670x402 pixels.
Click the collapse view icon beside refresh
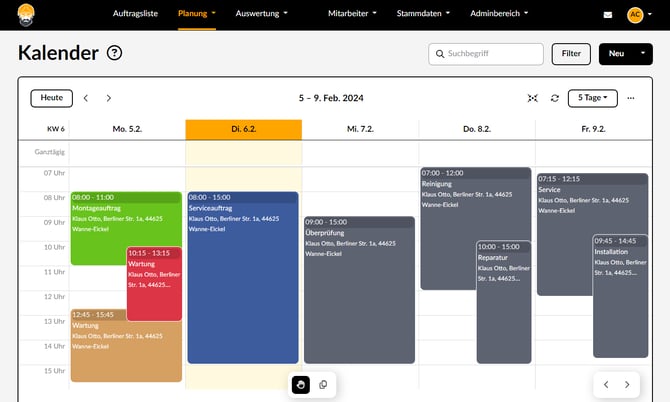click(x=532, y=98)
